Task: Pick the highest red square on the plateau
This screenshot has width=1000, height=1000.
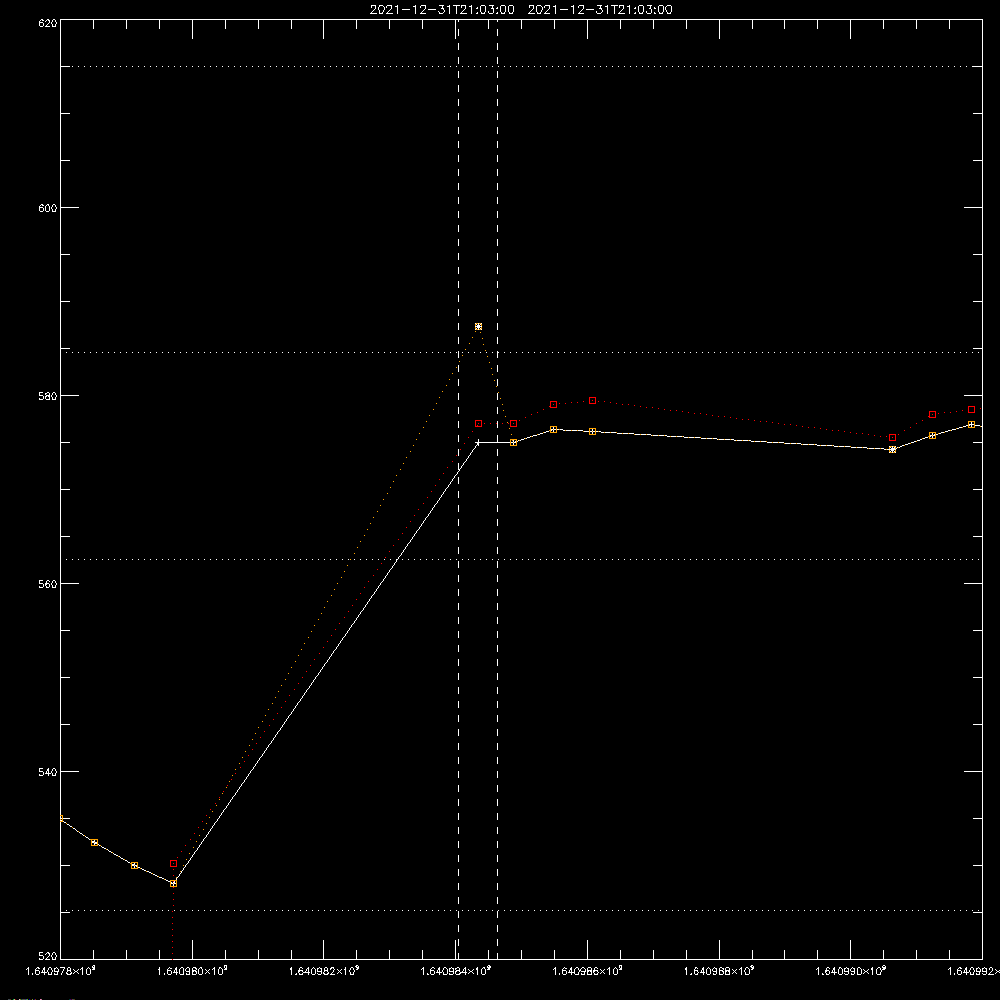Action: point(592,401)
